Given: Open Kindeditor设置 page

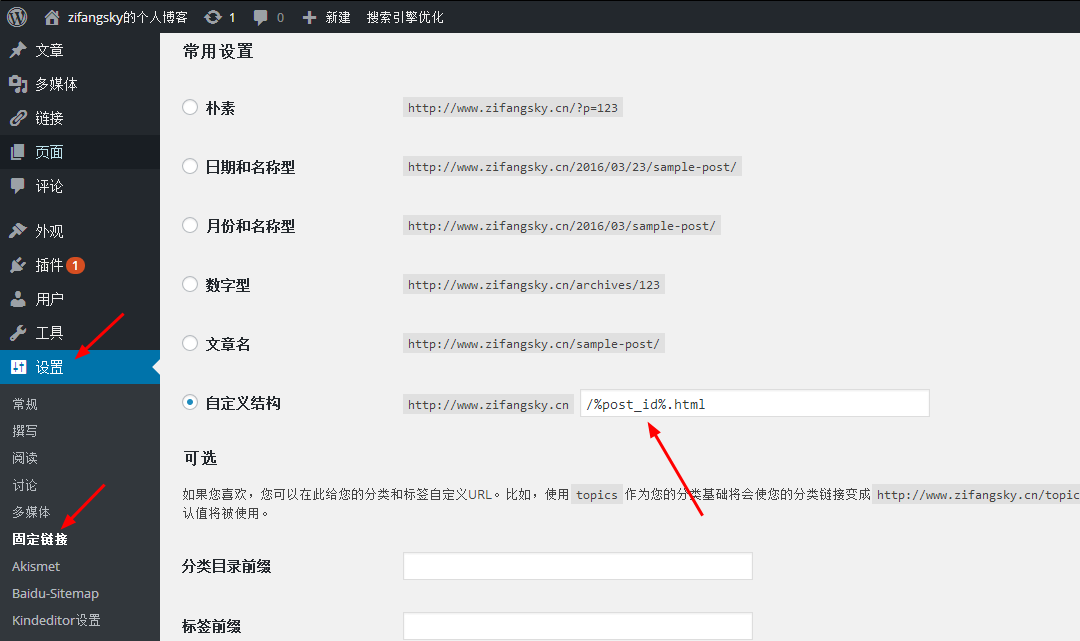Looking at the screenshot, I should [56, 620].
